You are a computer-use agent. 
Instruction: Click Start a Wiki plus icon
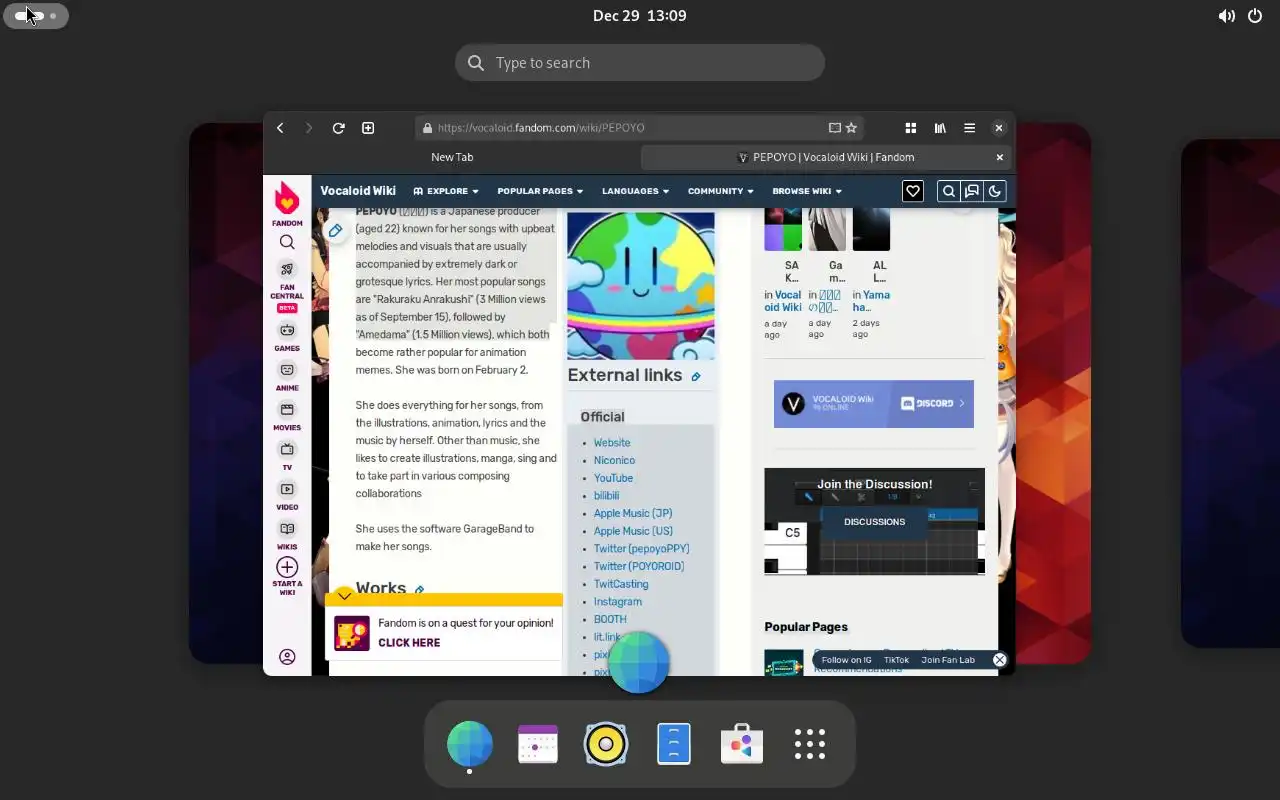pyautogui.click(x=287, y=567)
